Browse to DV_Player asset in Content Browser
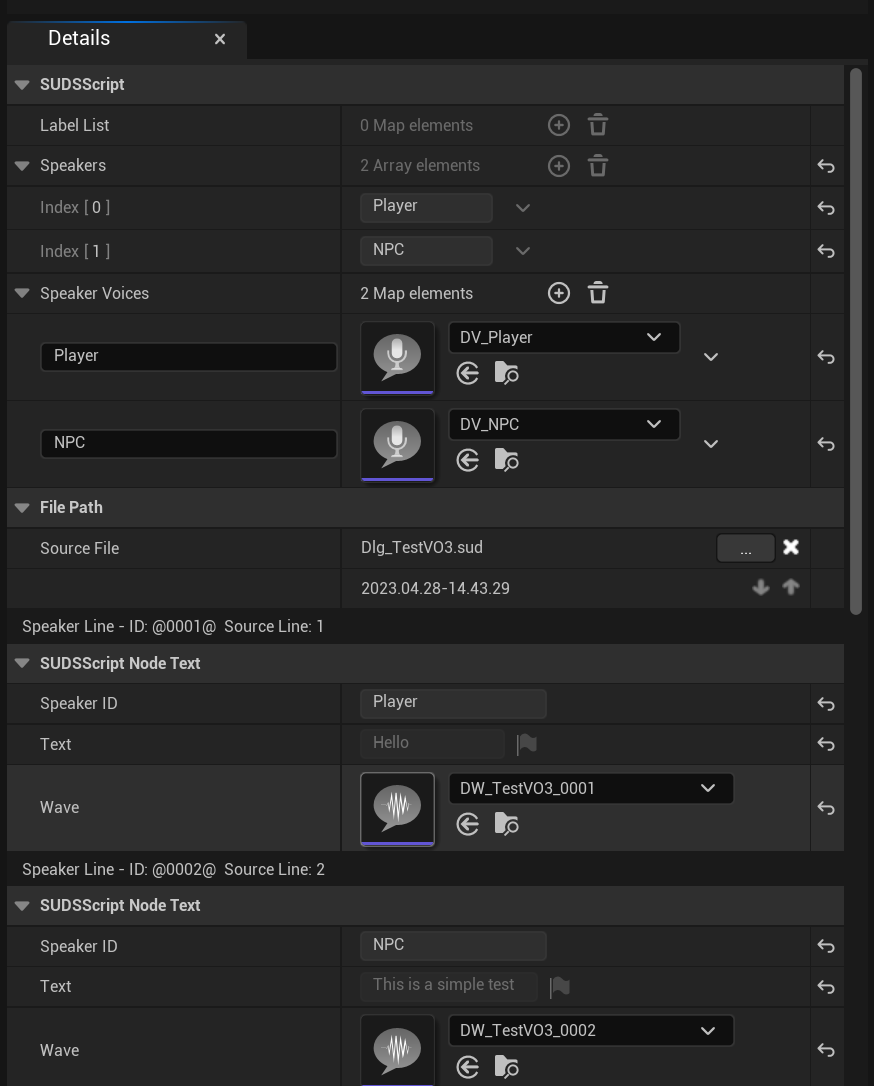The width and height of the screenshot is (874, 1086). (x=506, y=373)
